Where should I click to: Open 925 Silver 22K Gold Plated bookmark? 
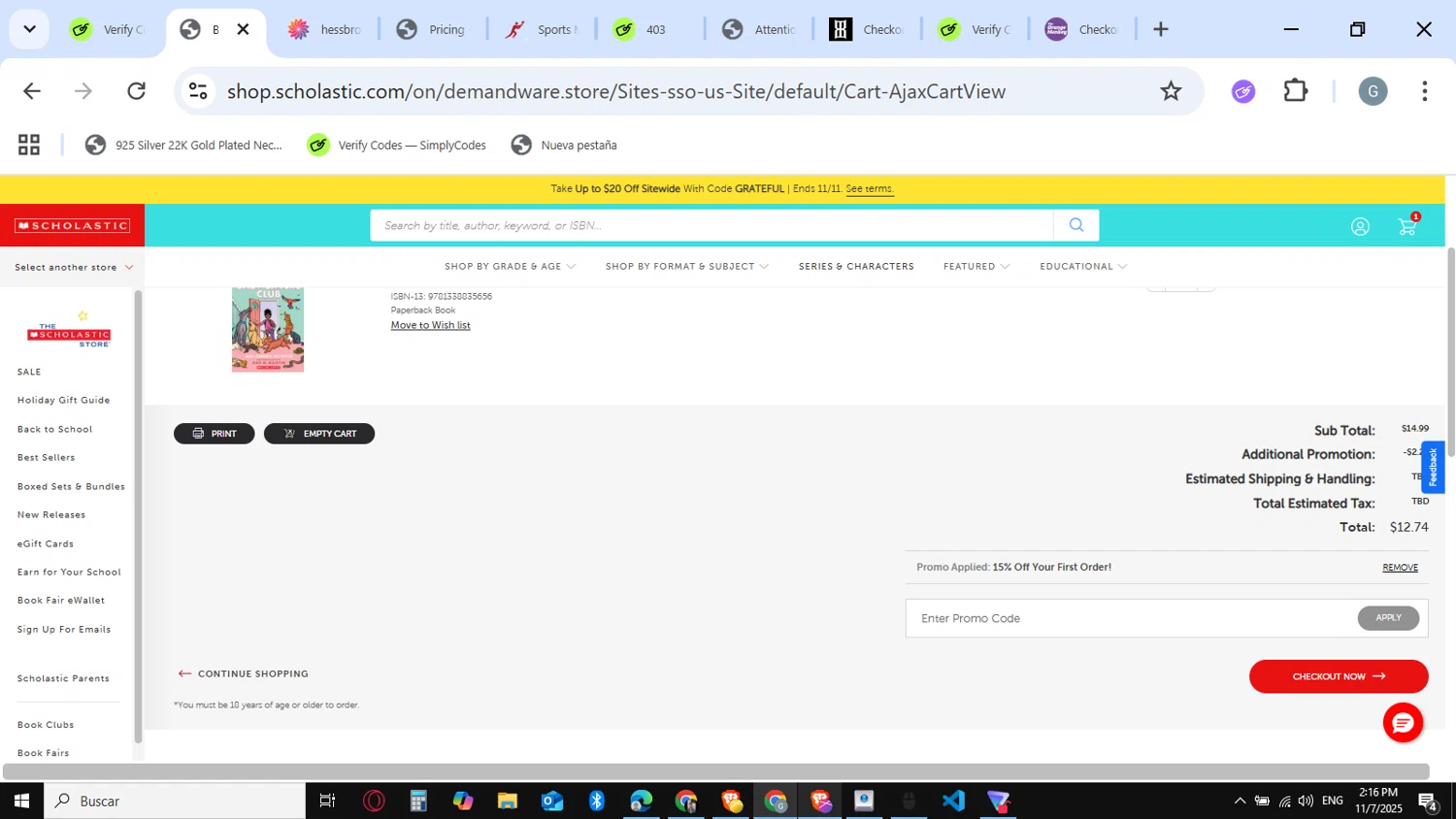click(x=184, y=145)
